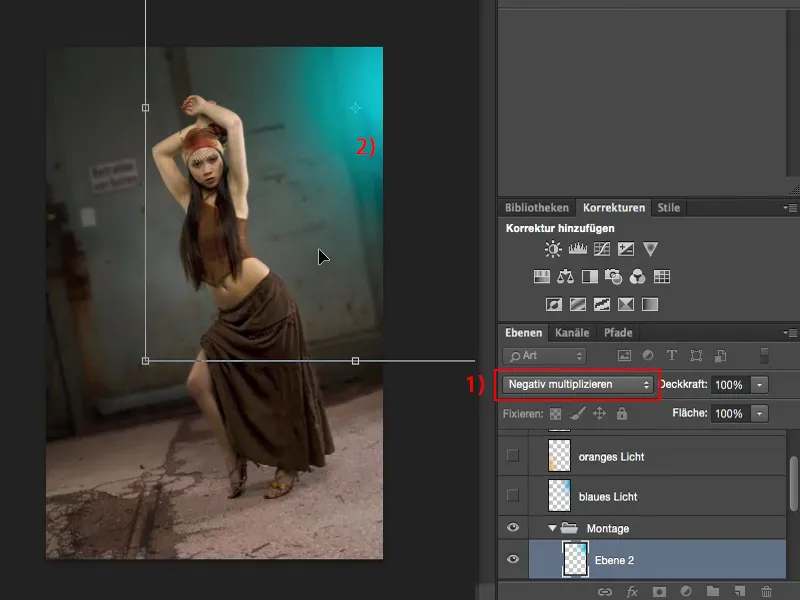Image resolution: width=800 pixels, height=600 pixels.
Task: Show the oranges Licht layer
Action: click(x=513, y=455)
